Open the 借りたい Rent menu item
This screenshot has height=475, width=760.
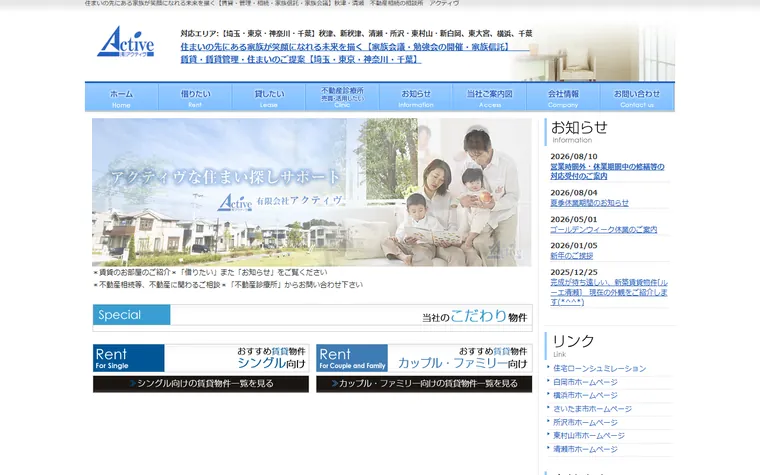pos(195,97)
